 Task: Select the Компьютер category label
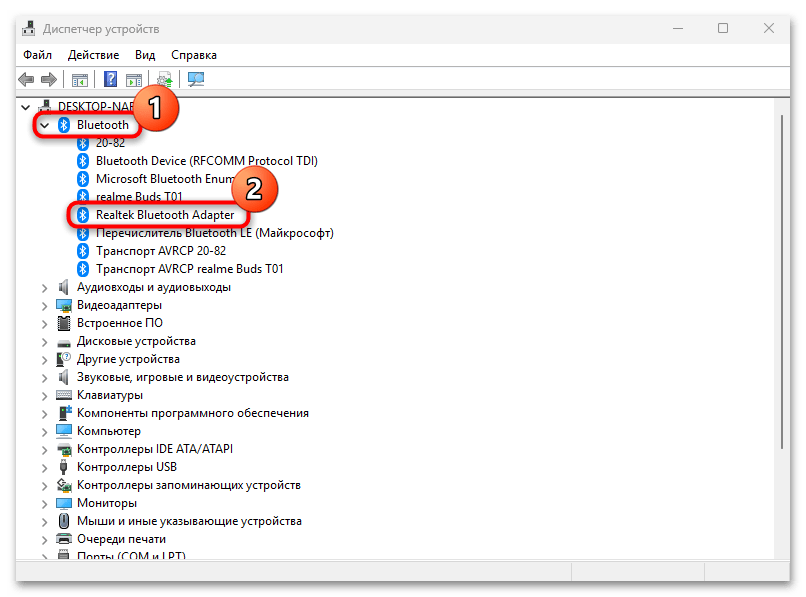point(108,431)
